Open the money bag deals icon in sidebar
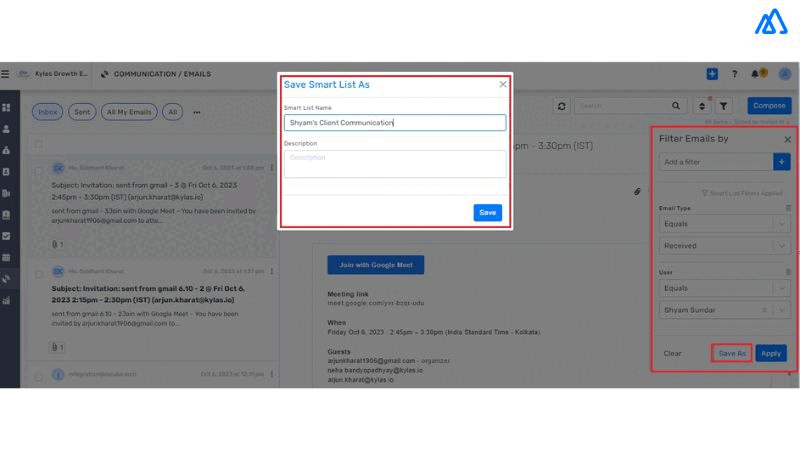Viewport: 800px width, 450px height. point(6,151)
